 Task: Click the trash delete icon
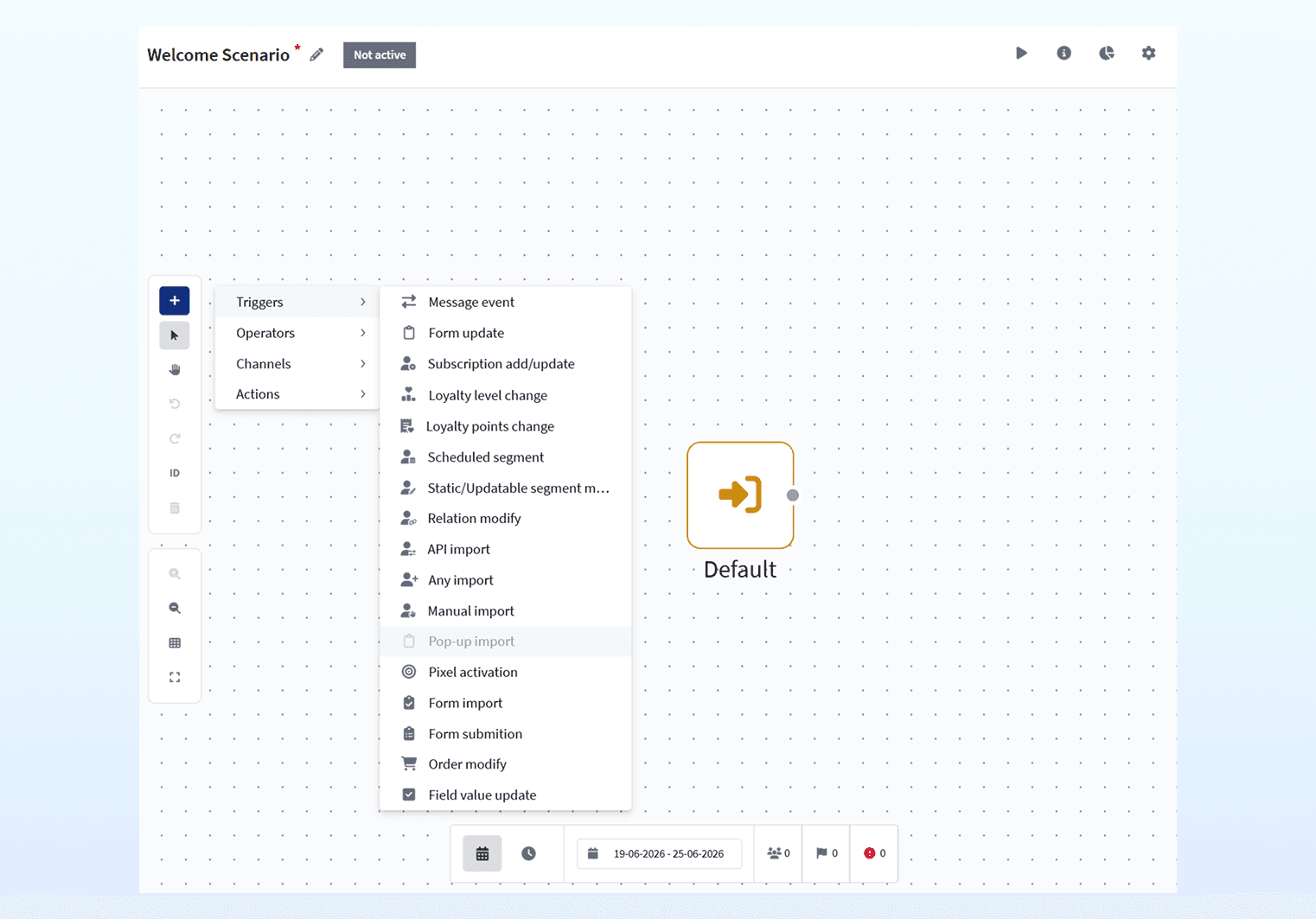pyautogui.click(x=175, y=507)
